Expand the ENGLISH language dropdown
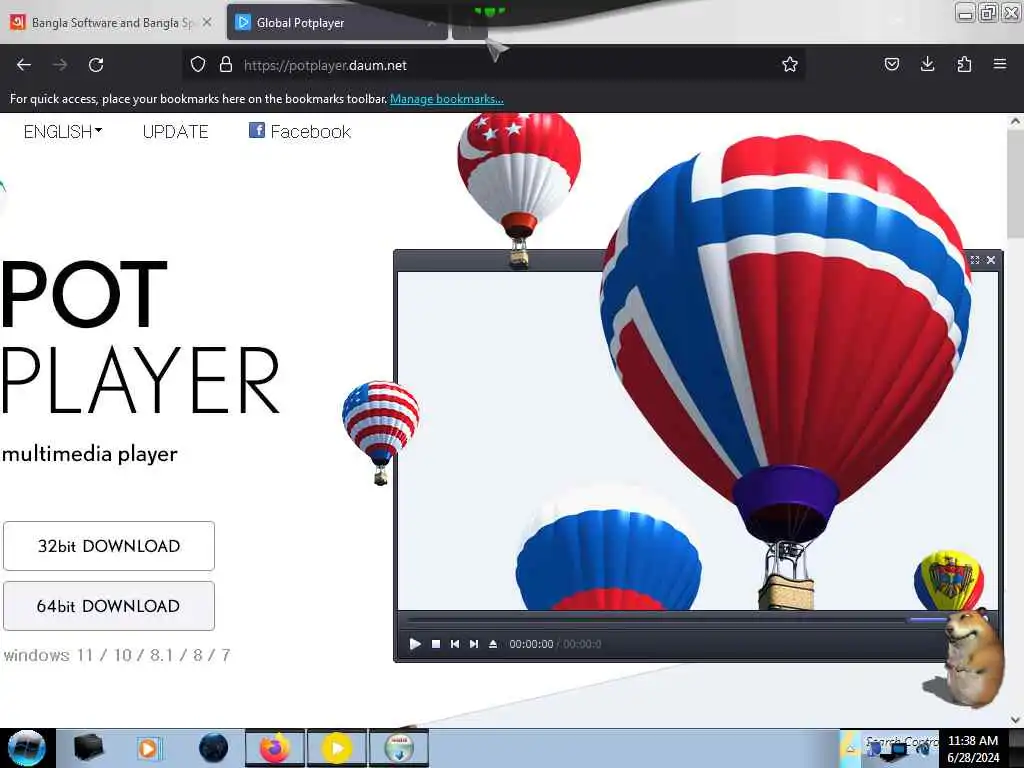1024x768 pixels. (63, 132)
